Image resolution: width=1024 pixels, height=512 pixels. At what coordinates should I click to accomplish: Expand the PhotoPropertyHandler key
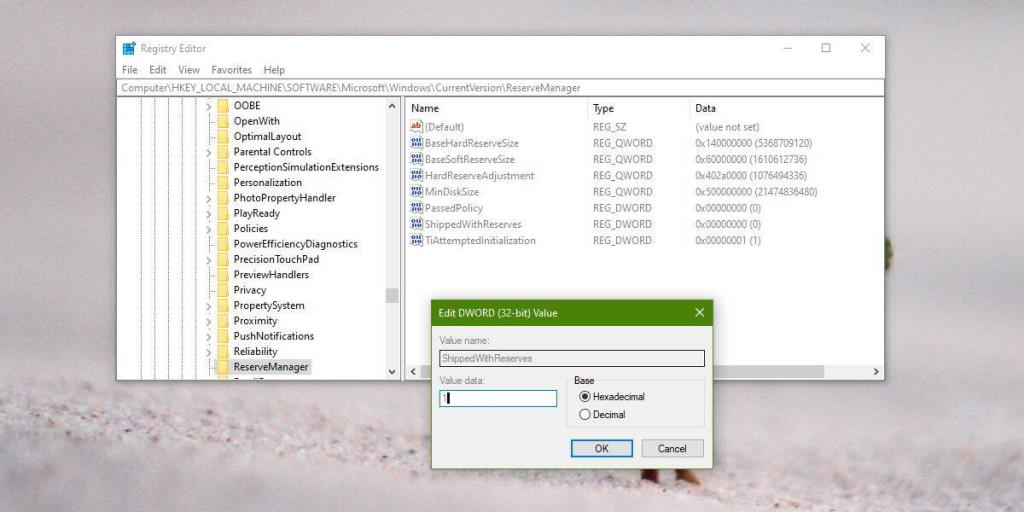point(208,199)
